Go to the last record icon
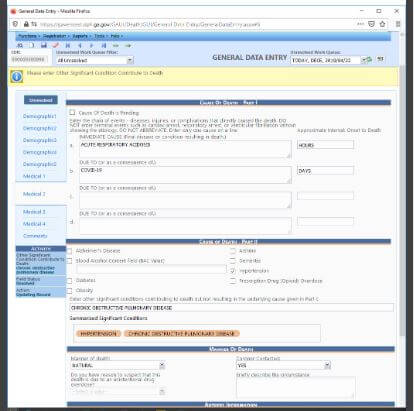This screenshot has height=411, width=414. click(104, 45)
